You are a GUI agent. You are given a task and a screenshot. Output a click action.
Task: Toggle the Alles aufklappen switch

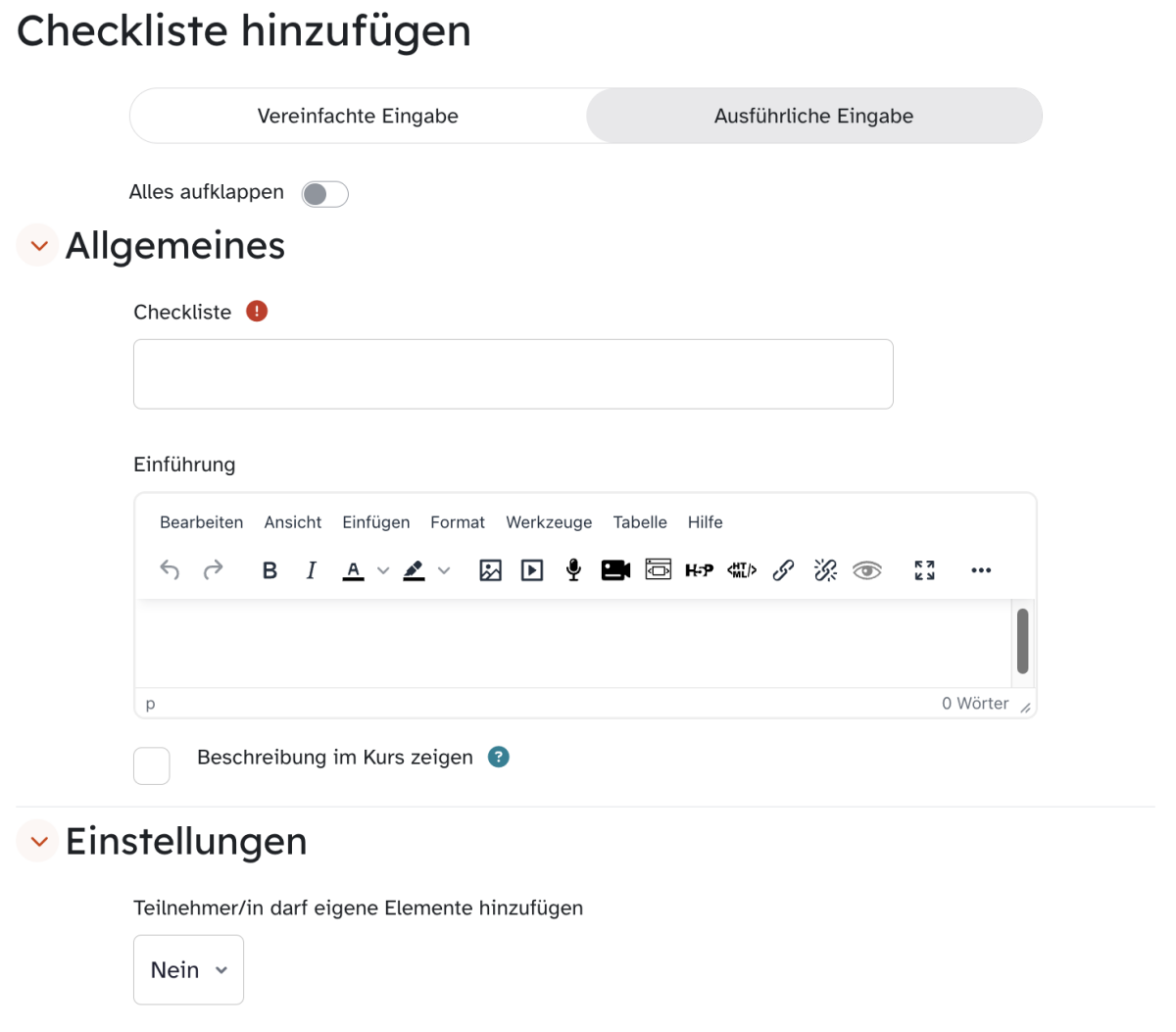[324, 194]
